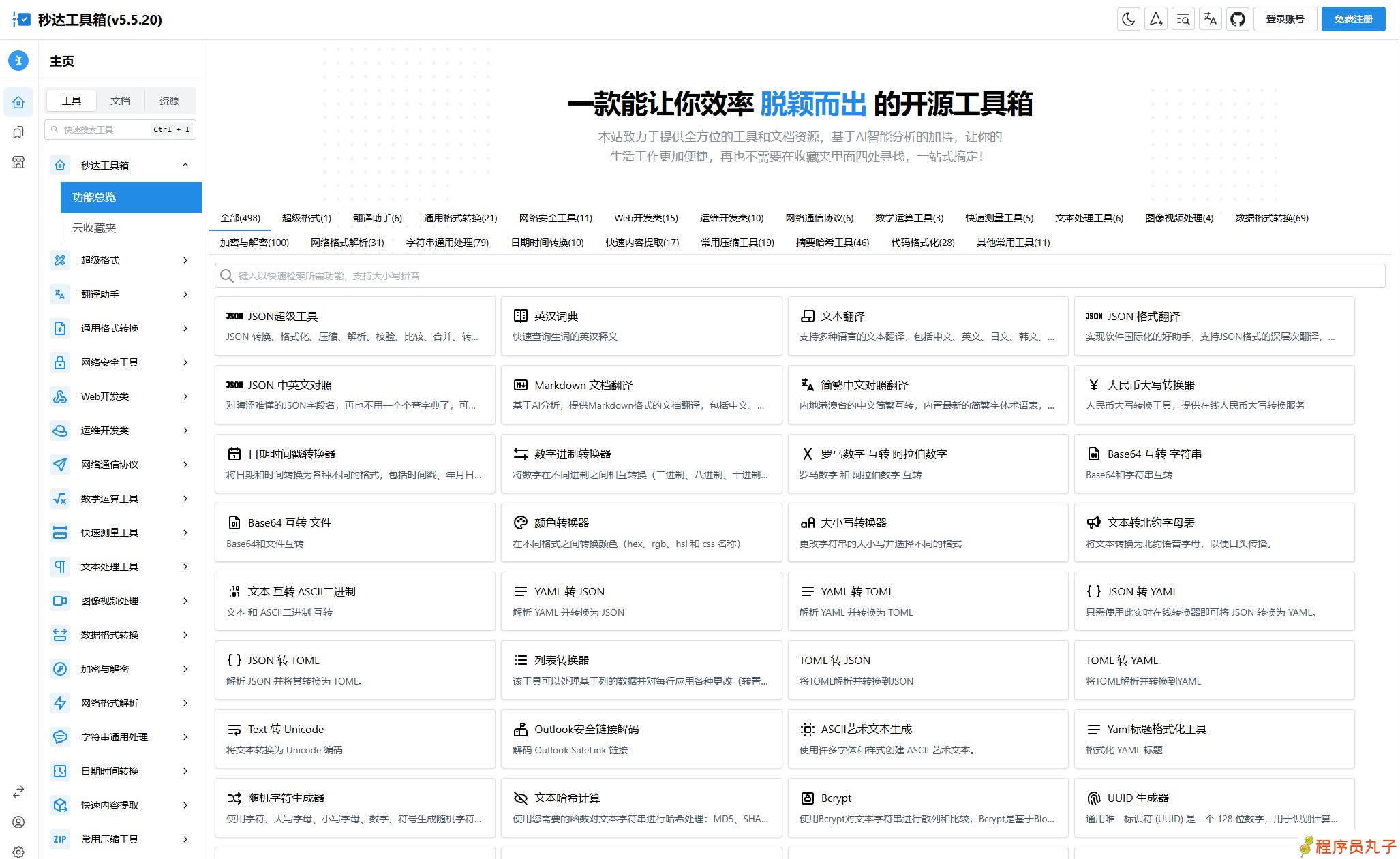Select the 工具 tab in sidebar
Viewport: 1400px width, 859px height.
tap(71, 101)
